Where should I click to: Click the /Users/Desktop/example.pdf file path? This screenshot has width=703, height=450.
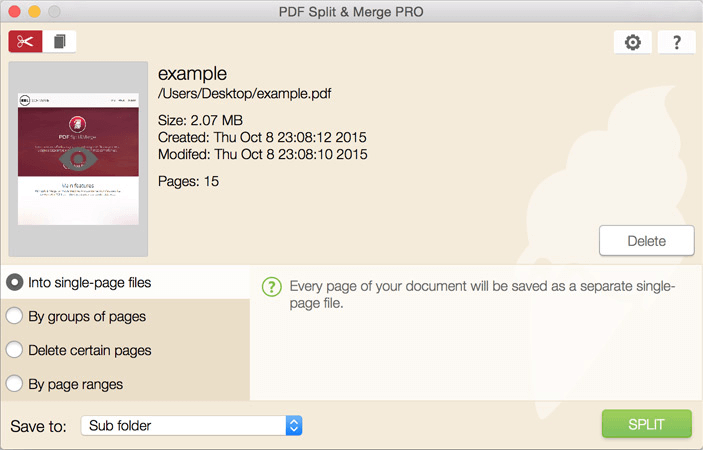pyautogui.click(x=244, y=94)
